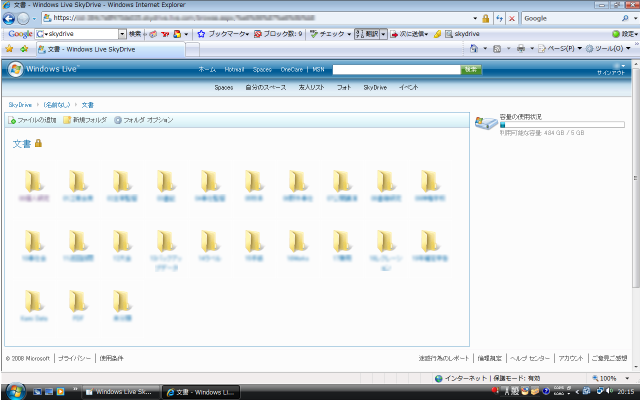Screen dimensions: 640x400
Task: Click MSN in the header
Action: tap(318, 69)
